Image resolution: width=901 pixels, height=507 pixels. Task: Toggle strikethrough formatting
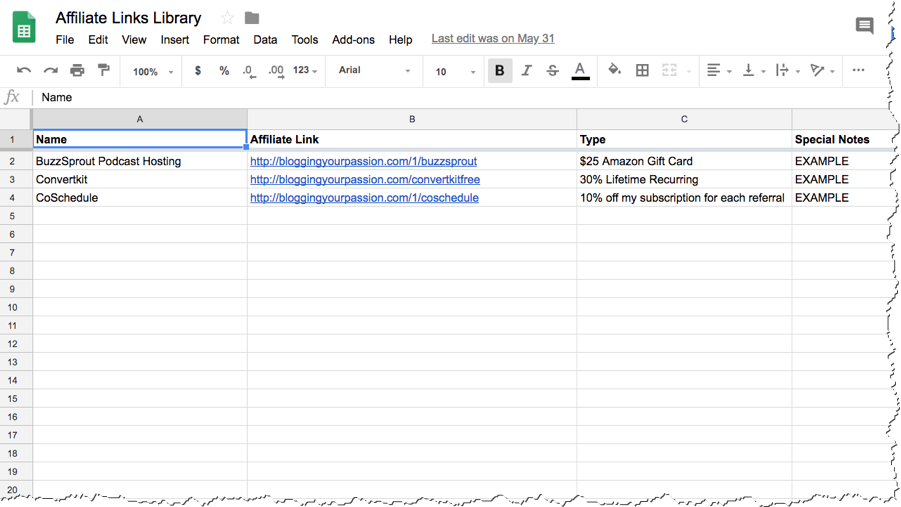pos(553,71)
